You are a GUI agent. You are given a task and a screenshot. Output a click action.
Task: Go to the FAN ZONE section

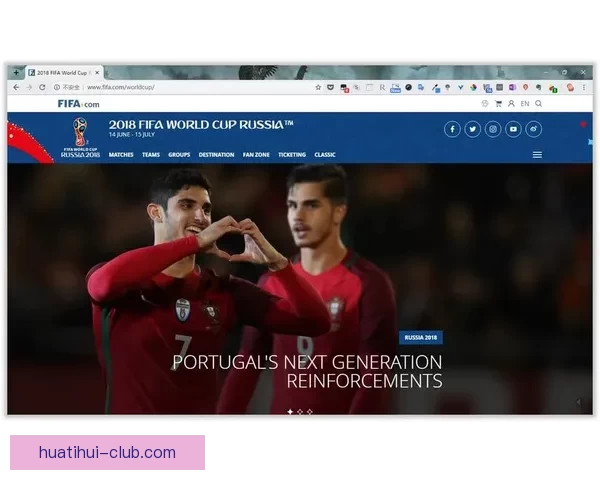tap(256, 155)
